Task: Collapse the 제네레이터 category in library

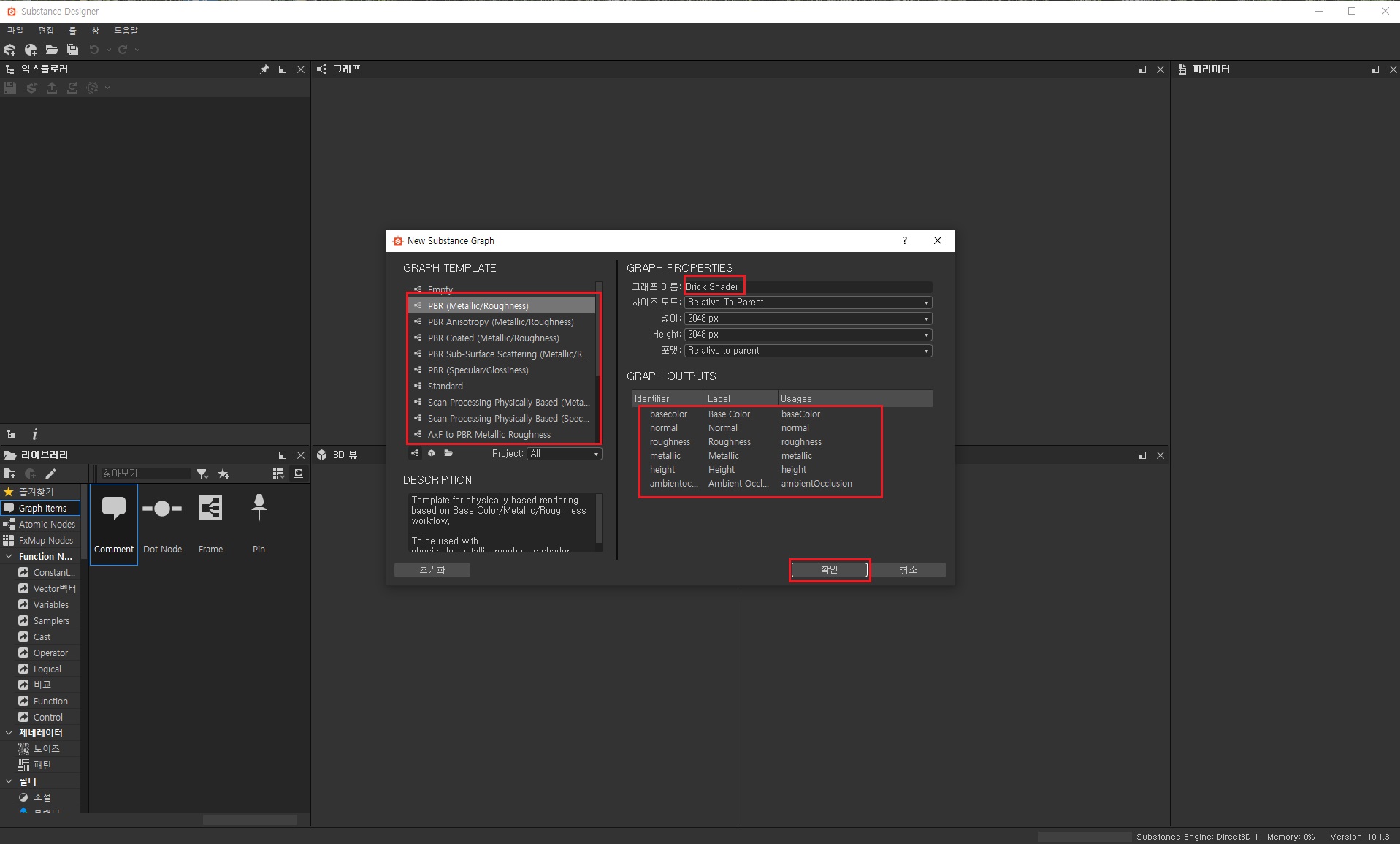Action: pos(9,733)
